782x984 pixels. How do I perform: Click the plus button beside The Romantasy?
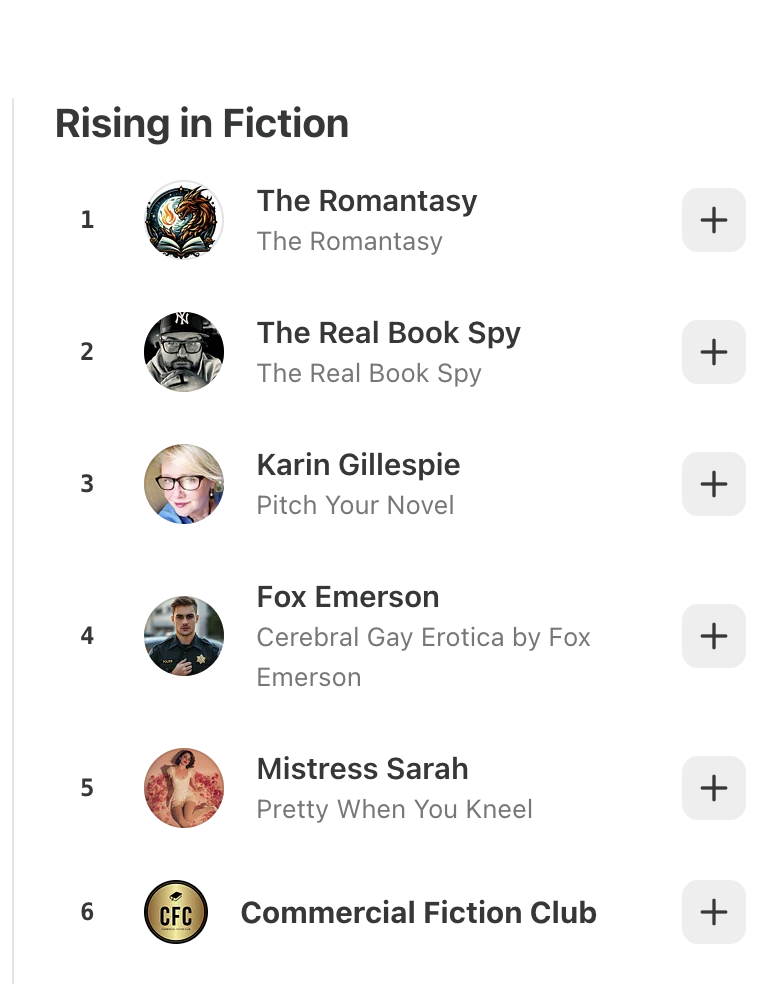pos(713,220)
